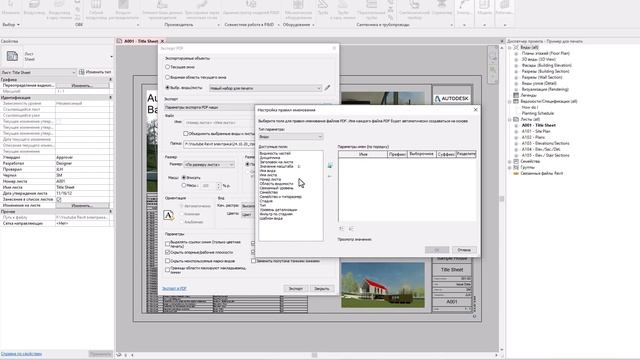
Task: Select Planting Schedule in Project Browser
Action: coord(538,113)
